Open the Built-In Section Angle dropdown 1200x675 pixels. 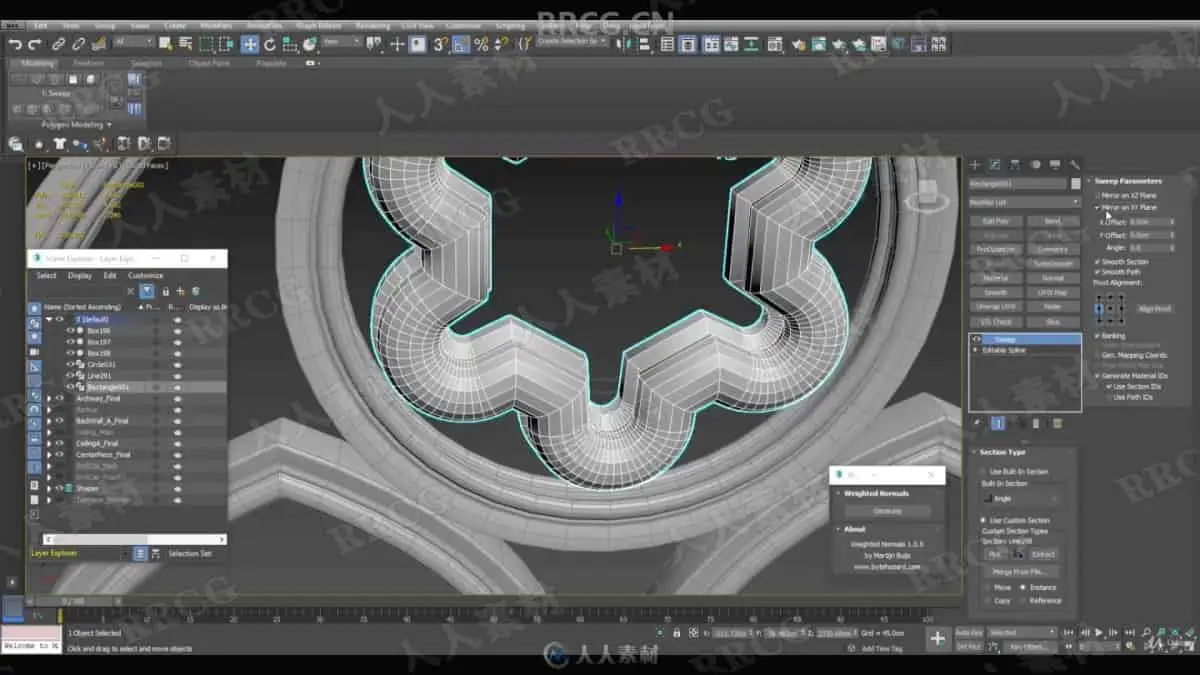(x=1020, y=498)
